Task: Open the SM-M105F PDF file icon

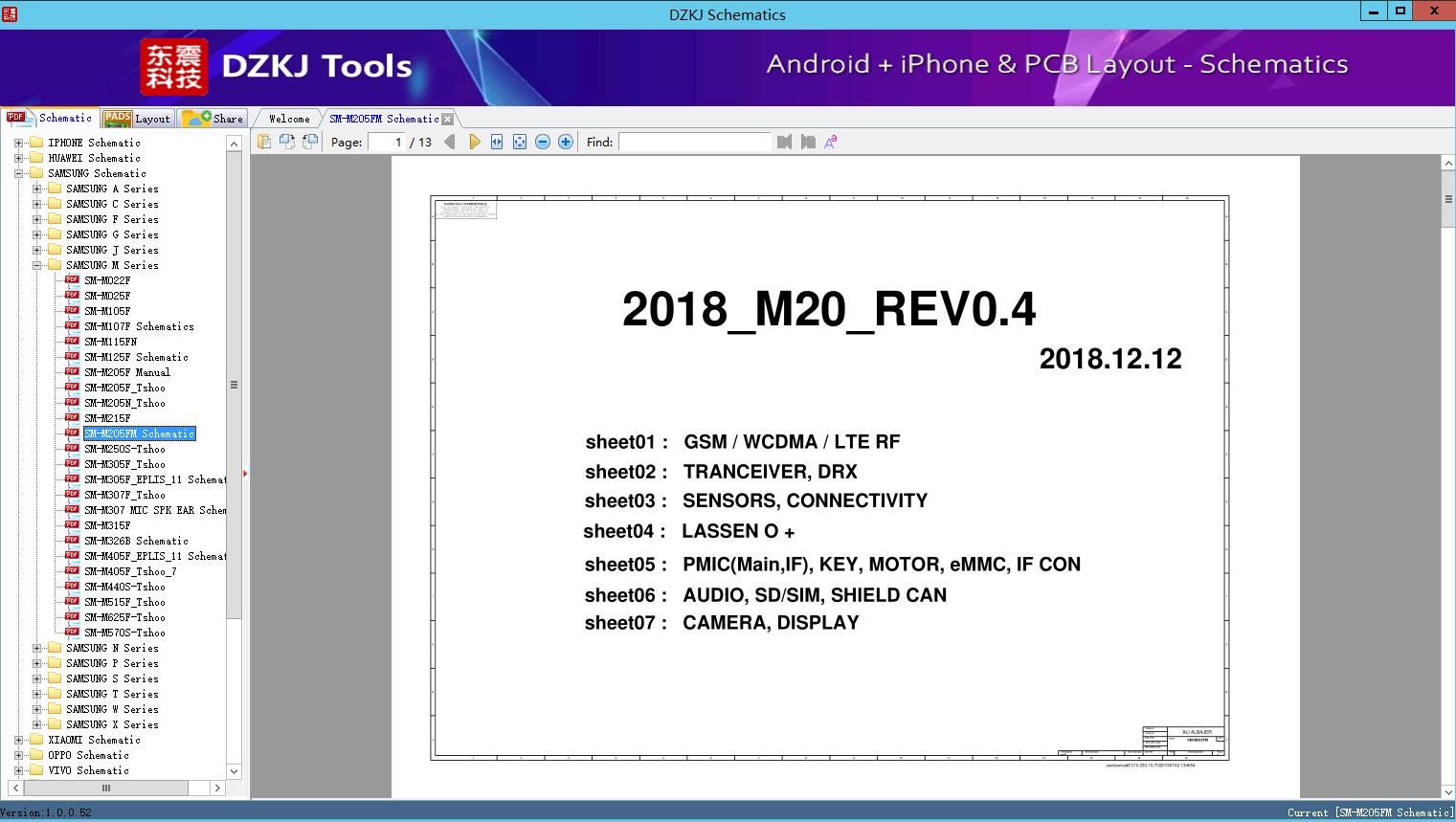Action: pos(72,310)
